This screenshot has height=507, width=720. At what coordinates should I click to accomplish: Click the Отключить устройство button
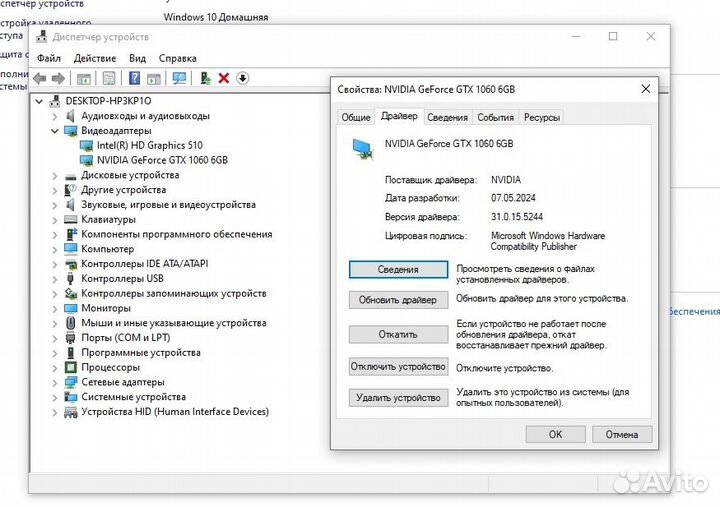point(398,367)
